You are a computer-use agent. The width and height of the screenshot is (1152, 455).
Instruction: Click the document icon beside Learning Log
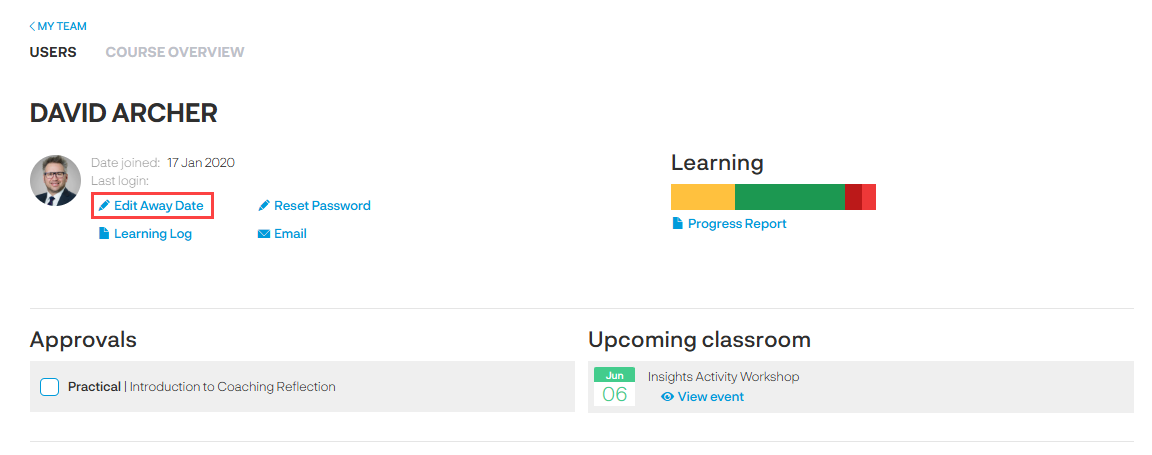[104, 234]
